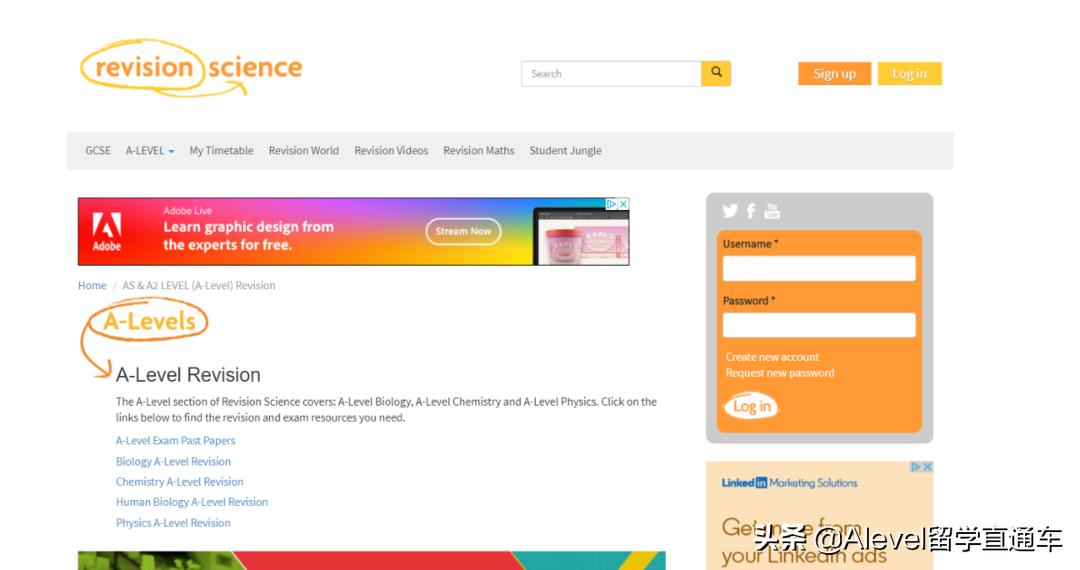Expand the A-LEVEL dropdown menu
The image size is (1080, 570).
pyautogui.click(x=150, y=150)
